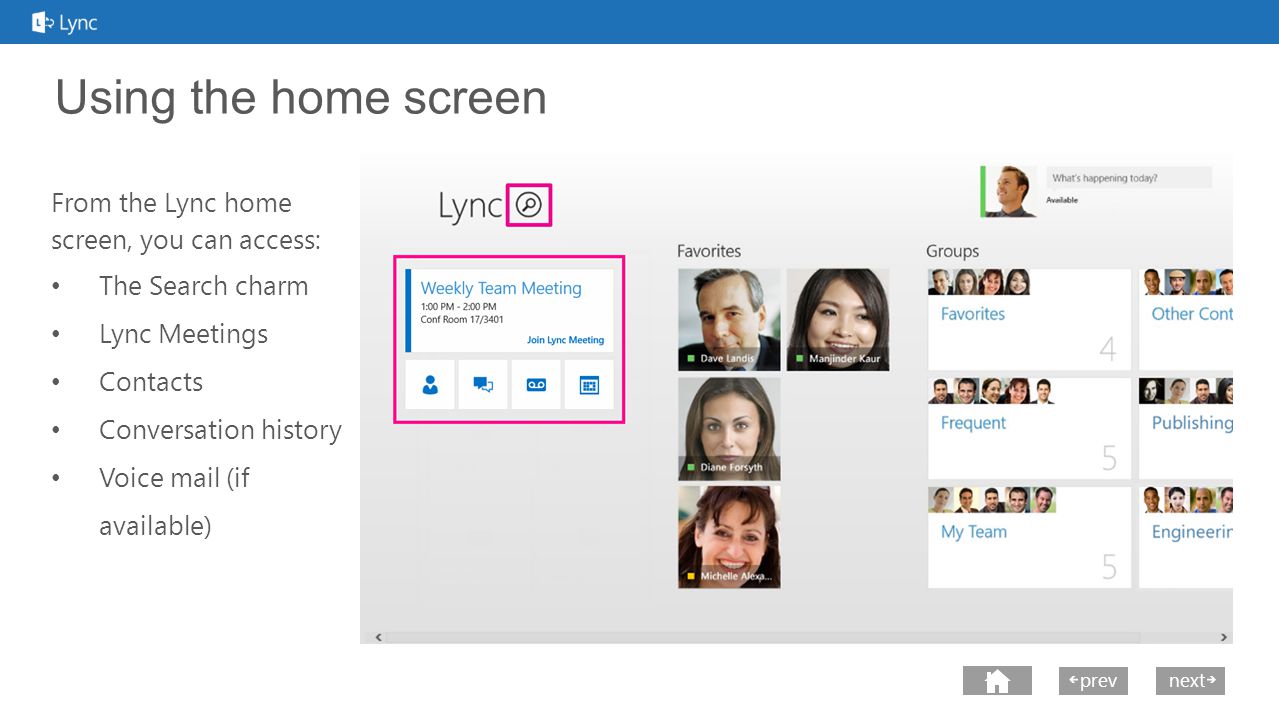This screenshot has width=1279, height=720.
Task: Click the 'Conf Room 17/3401' text
Action: click(462, 320)
